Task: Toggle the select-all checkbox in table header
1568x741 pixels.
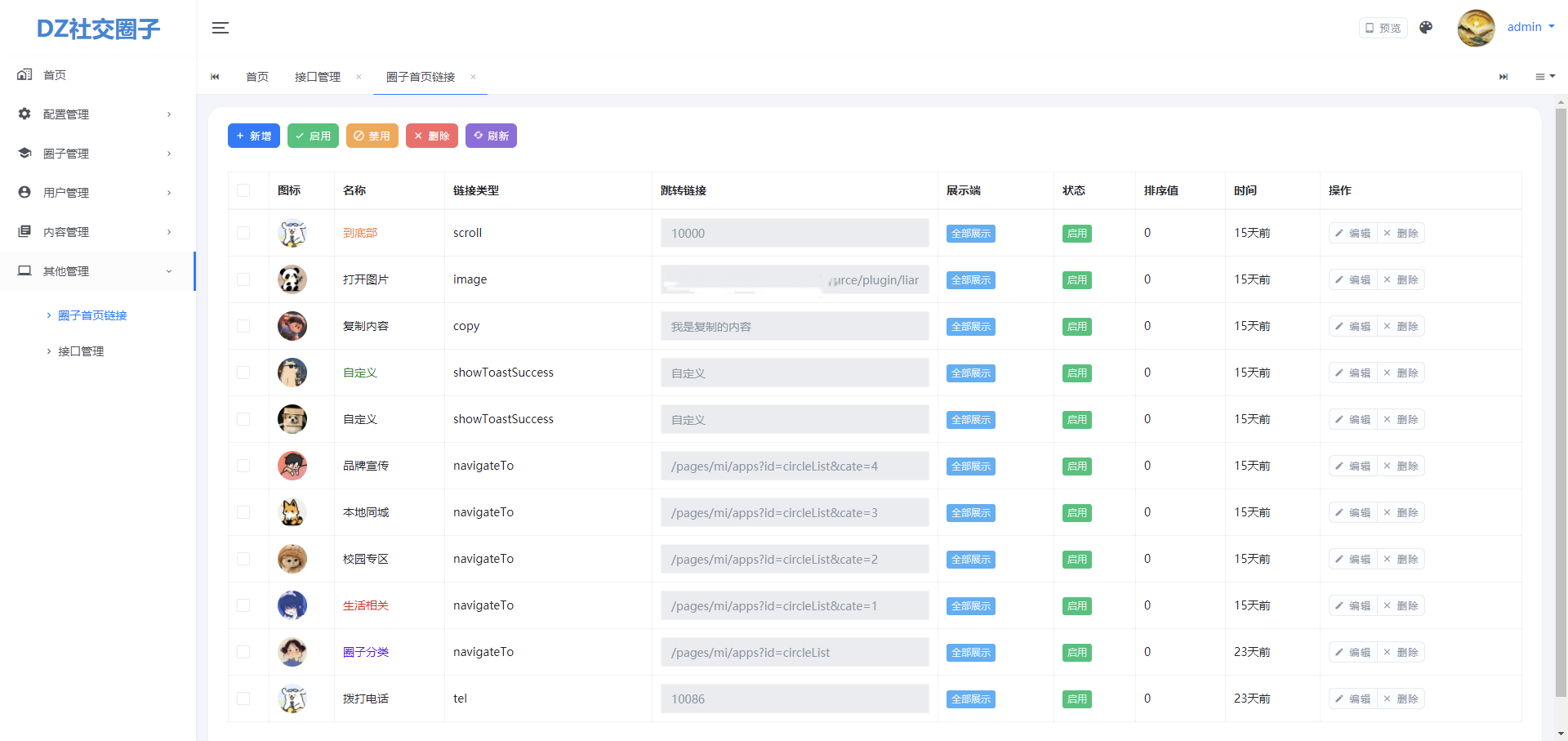Action: point(243,190)
